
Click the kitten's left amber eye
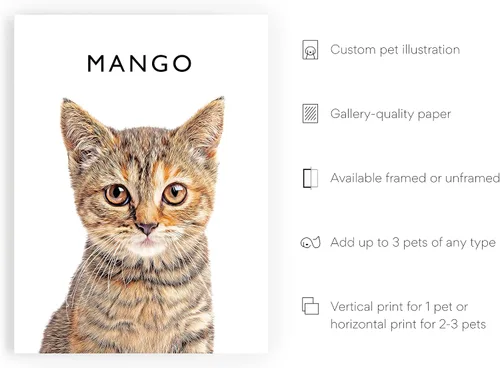(117, 194)
